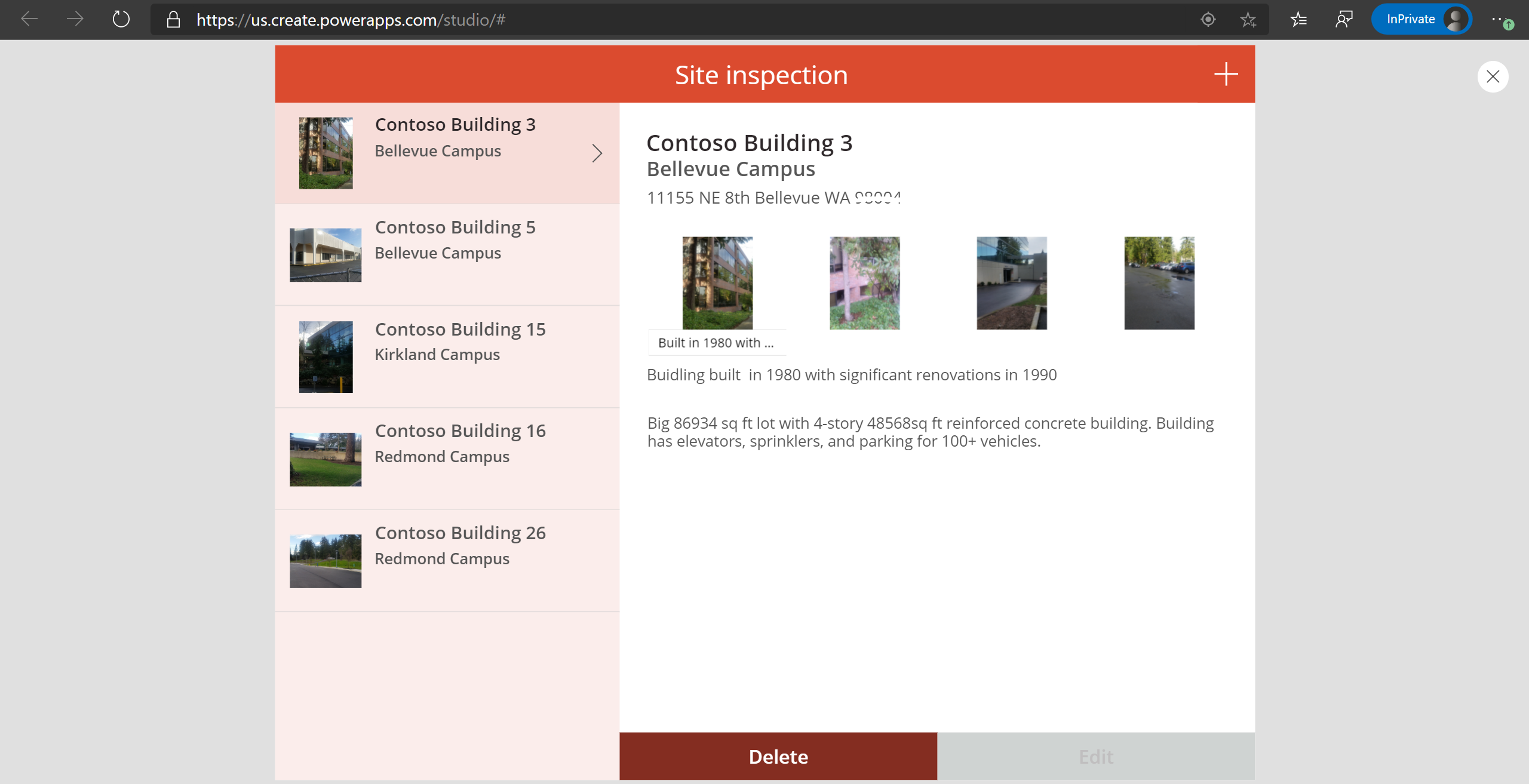Add this page to favorites star icon
The width and height of the screenshot is (1529, 784).
(x=1248, y=20)
